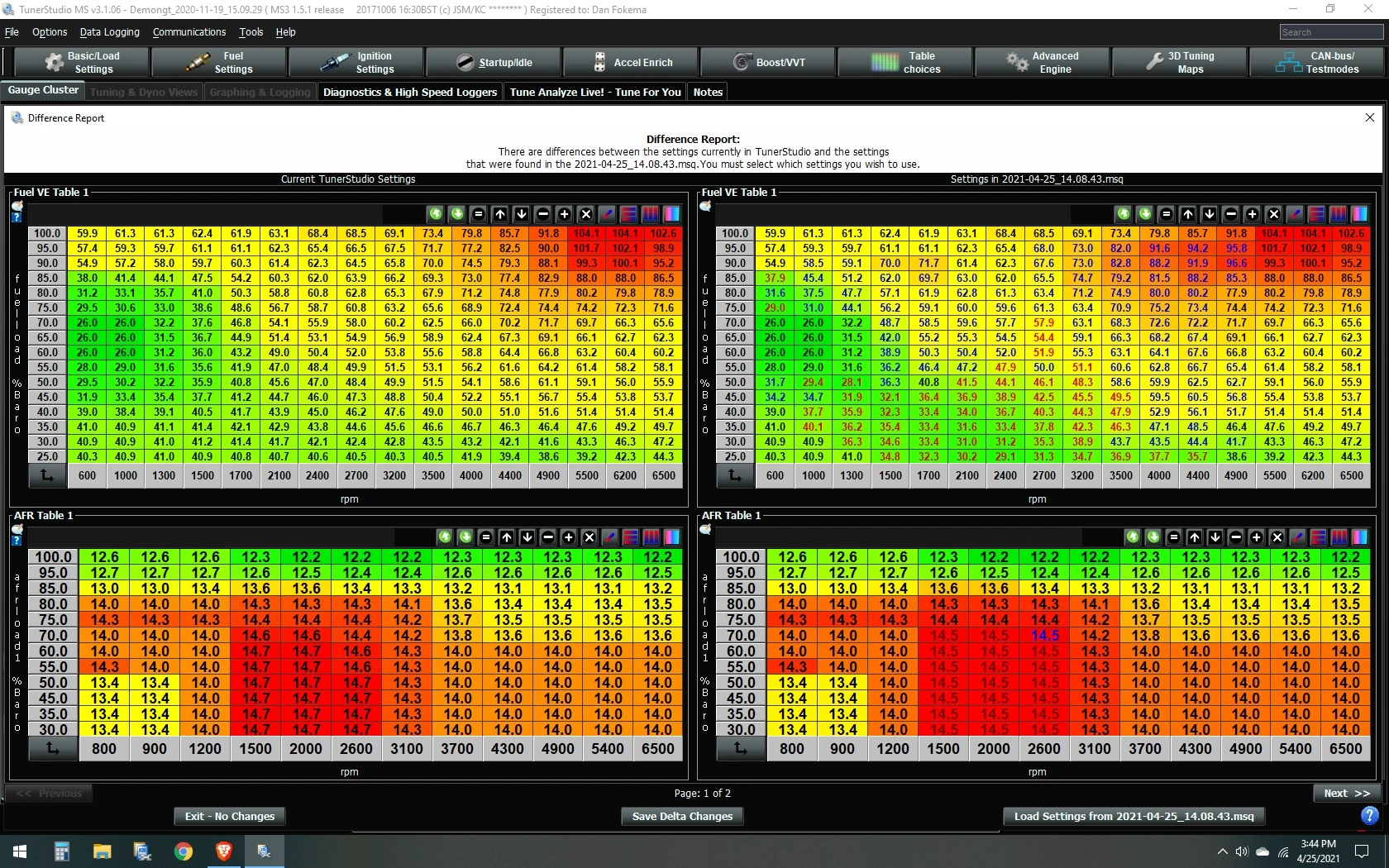
Task: Select the Gauge Cluster tab
Action: [x=43, y=90]
